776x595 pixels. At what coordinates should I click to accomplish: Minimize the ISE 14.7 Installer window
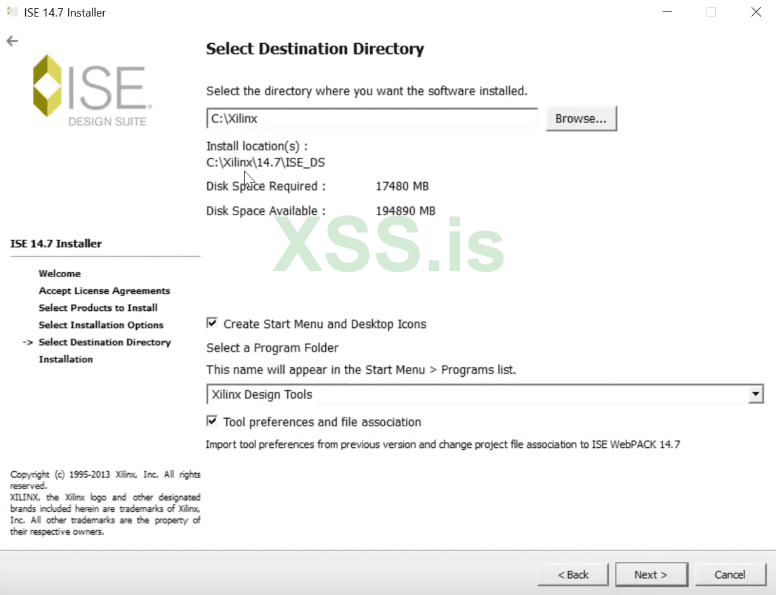(x=667, y=12)
